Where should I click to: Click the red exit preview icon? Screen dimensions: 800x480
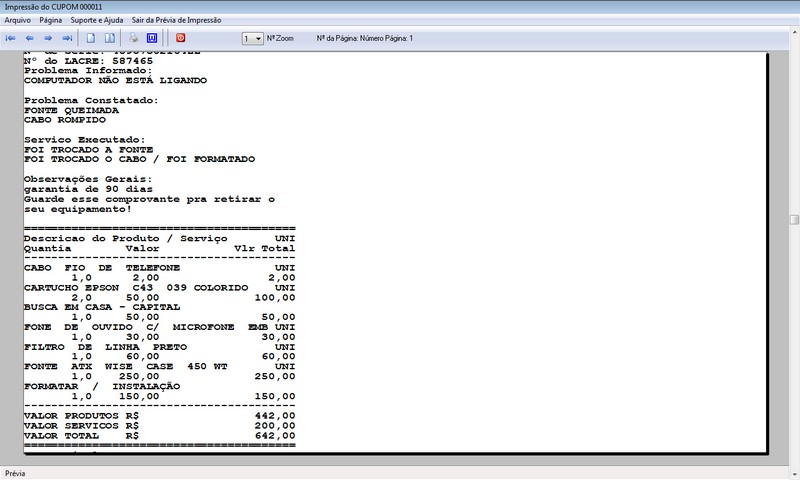[x=181, y=38]
